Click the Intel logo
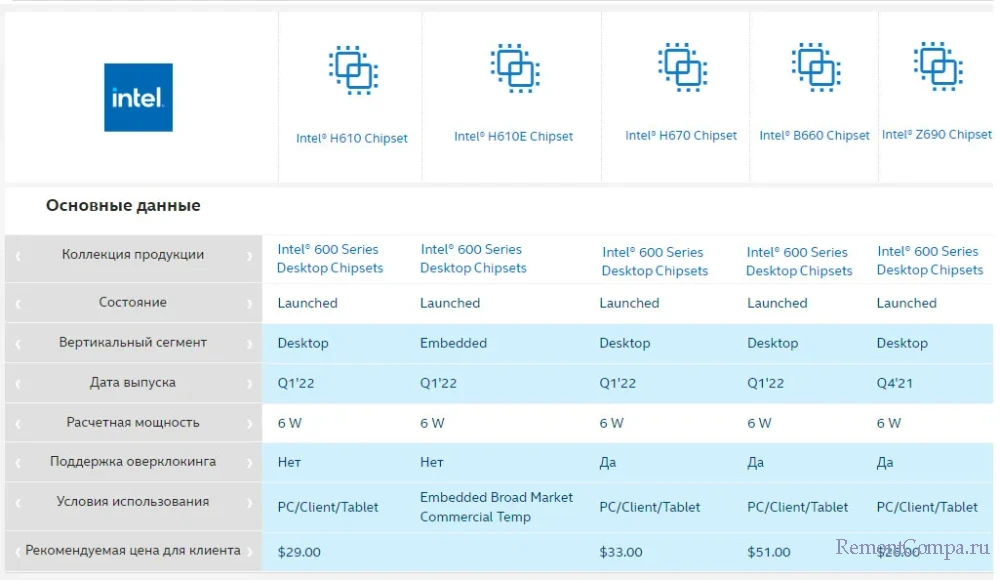Screen dimensions: 1000x580 point(138,98)
